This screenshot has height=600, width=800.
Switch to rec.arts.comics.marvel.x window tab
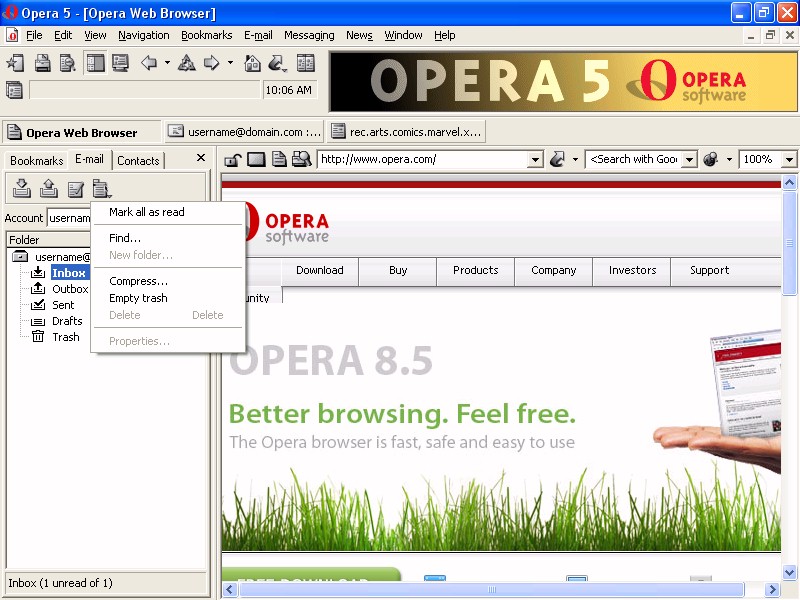click(x=406, y=132)
